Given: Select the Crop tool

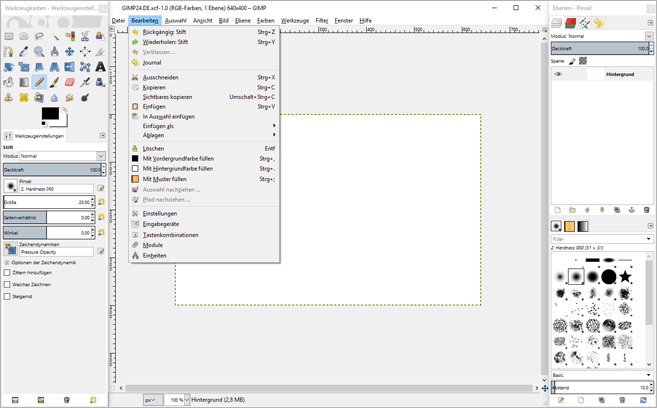Looking at the screenshot, I should coord(100,52).
